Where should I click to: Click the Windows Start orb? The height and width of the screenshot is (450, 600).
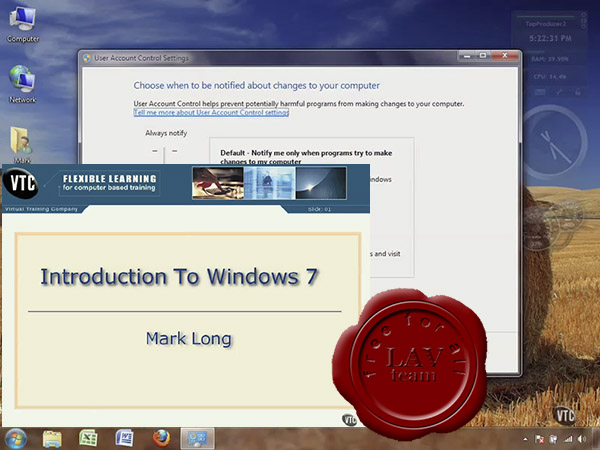click(14, 439)
